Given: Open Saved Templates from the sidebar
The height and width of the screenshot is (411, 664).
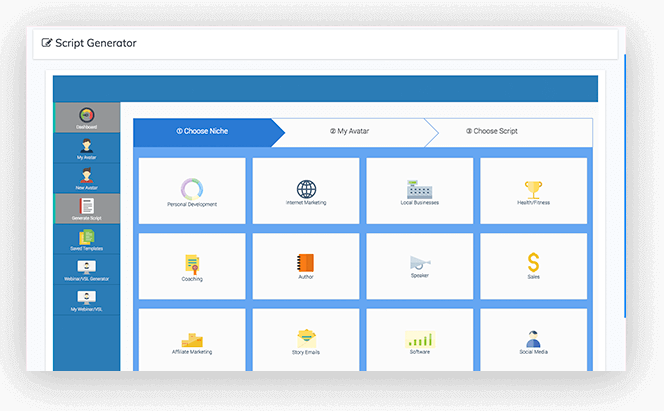Looking at the screenshot, I should (86, 240).
